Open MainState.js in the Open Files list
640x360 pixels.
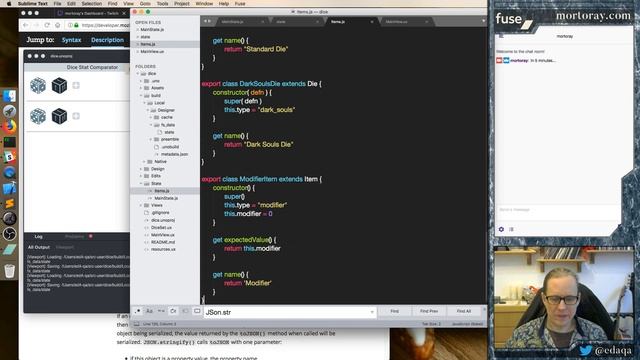point(152,30)
